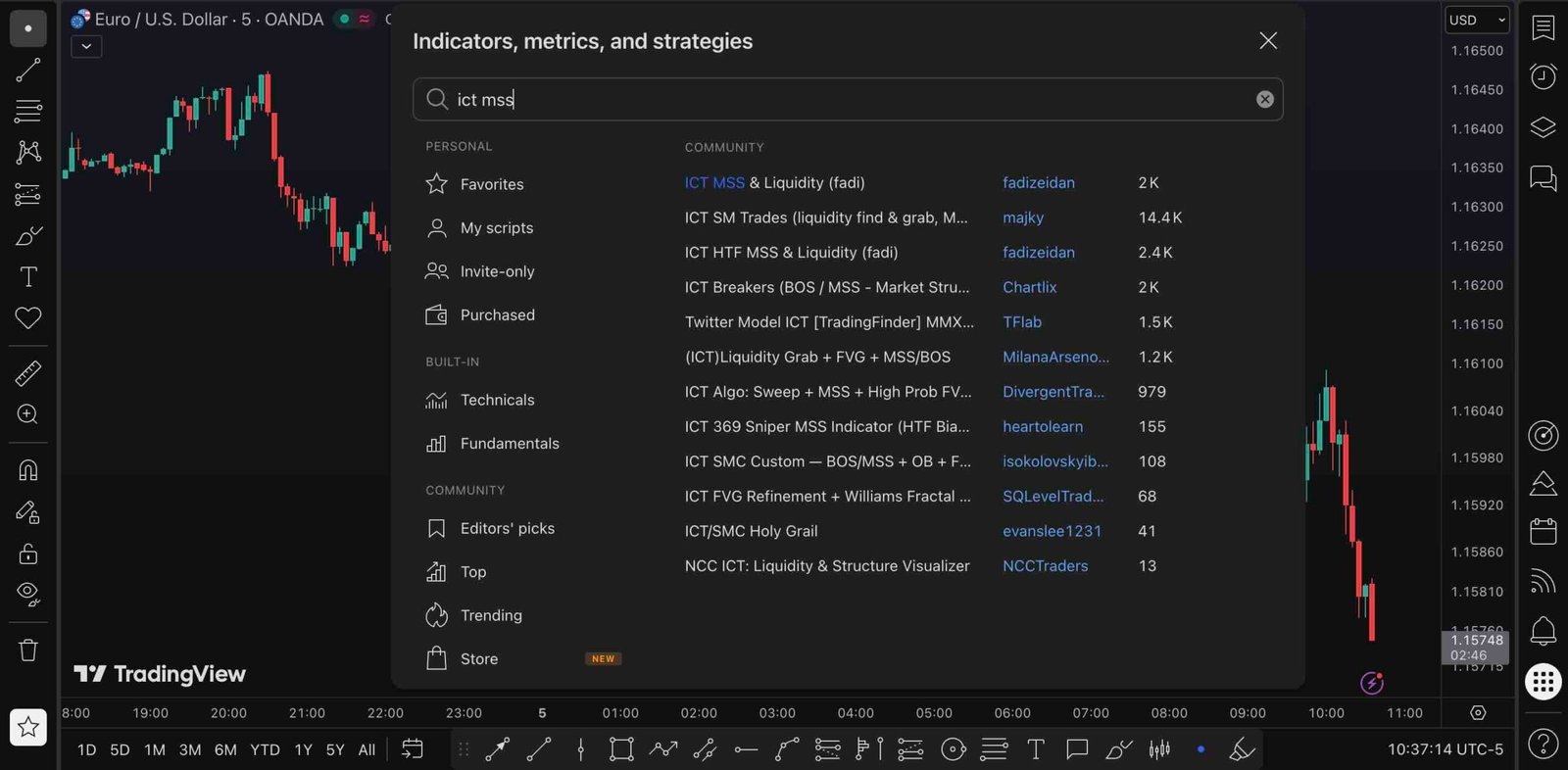The height and width of the screenshot is (770, 1568).
Task: Click the trash remove objects icon
Action: pos(28,650)
